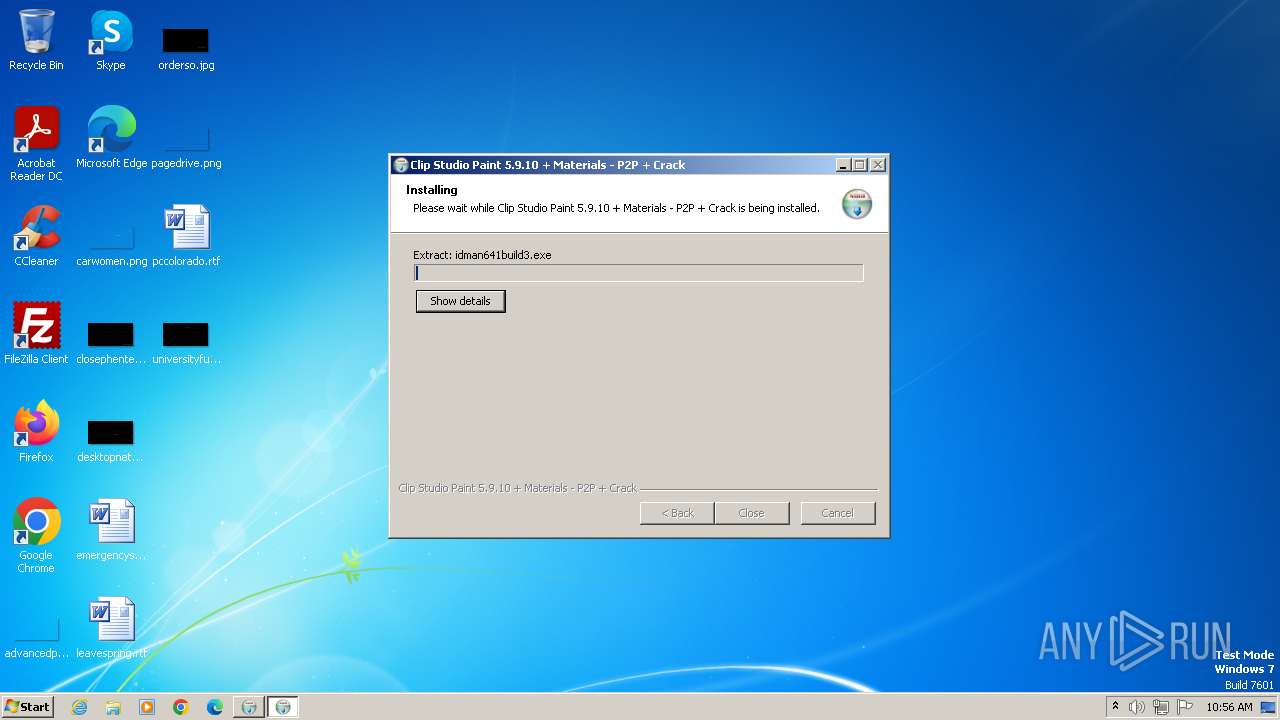Viewport: 1280px width, 720px height.
Task: Select the pccolorado.rtf document icon
Action: tap(186, 236)
